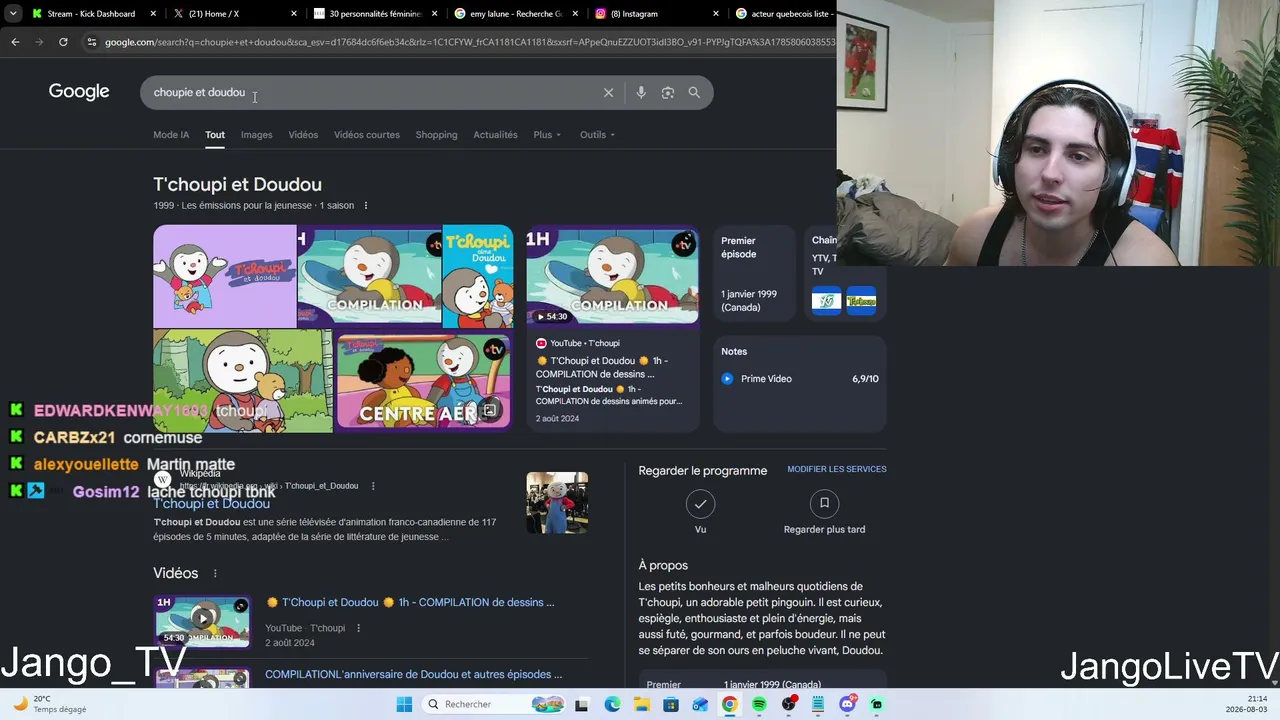The image size is (1280, 720).
Task: Open OBS Studio from the taskbar
Action: [x=789, y=704]
